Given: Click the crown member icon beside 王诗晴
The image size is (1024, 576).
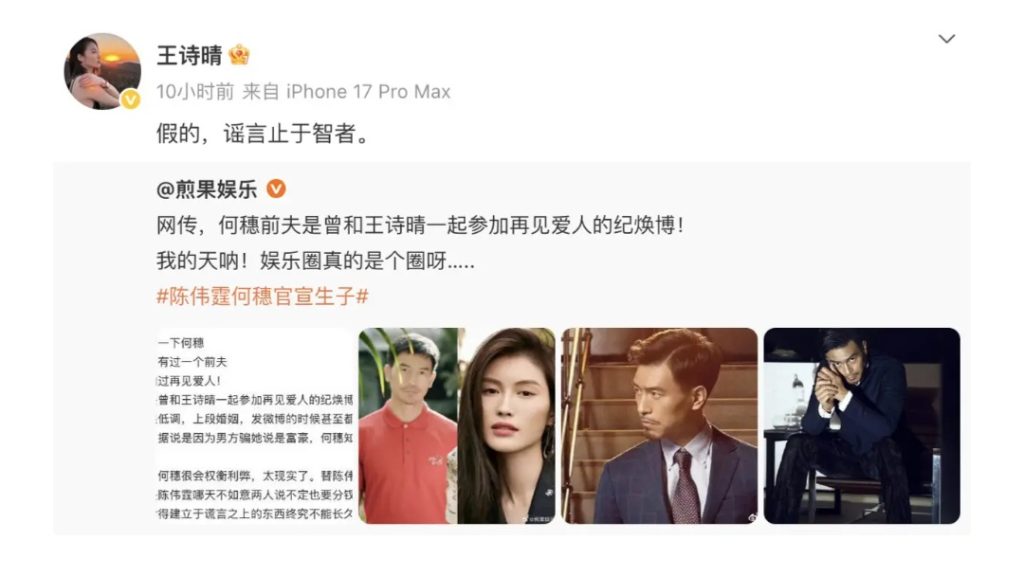Looking at the screenshot, I should [239, 55].
